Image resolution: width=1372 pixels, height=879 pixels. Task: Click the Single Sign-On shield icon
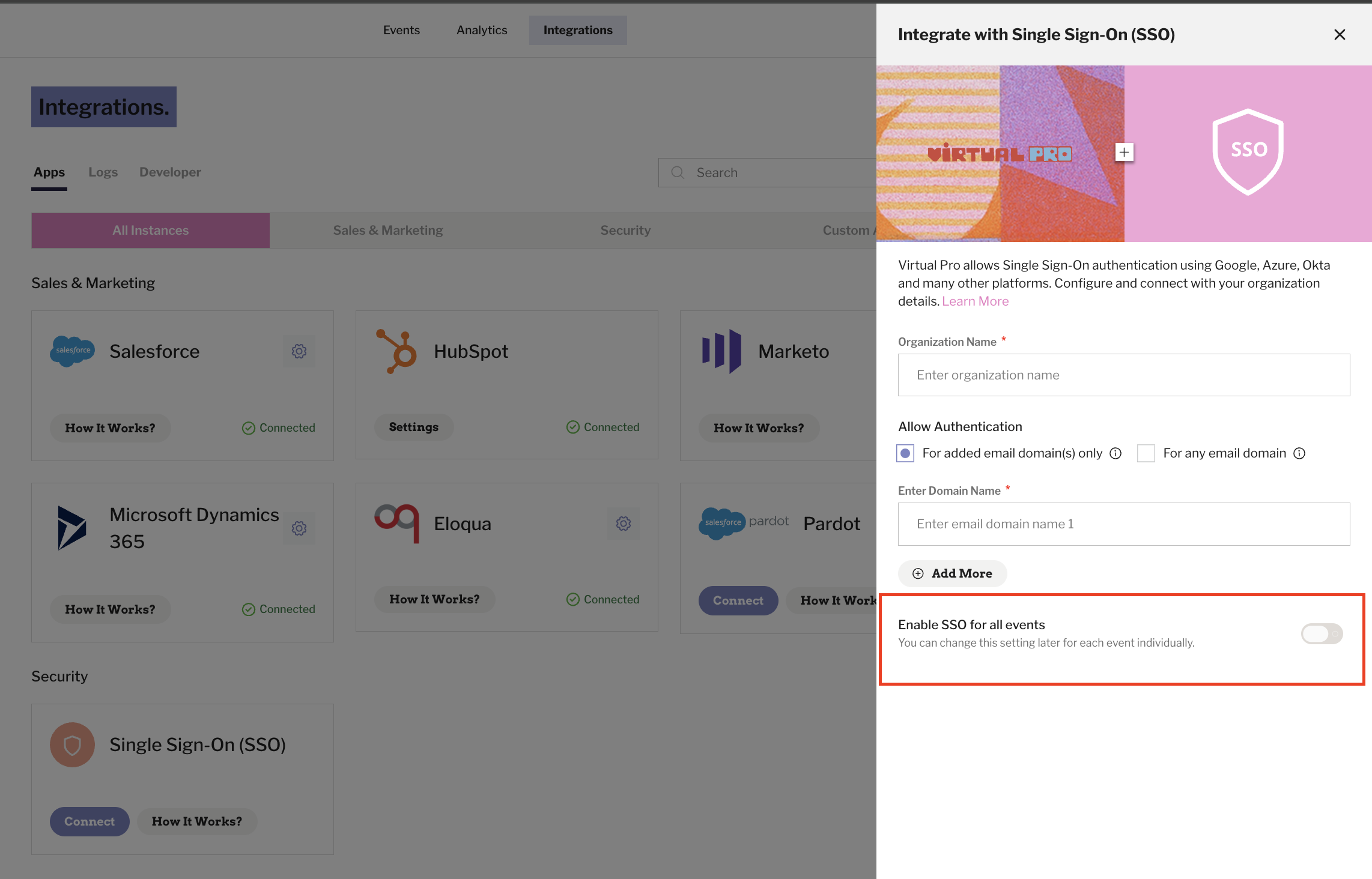pyautogui.click(x=72, y=745)
